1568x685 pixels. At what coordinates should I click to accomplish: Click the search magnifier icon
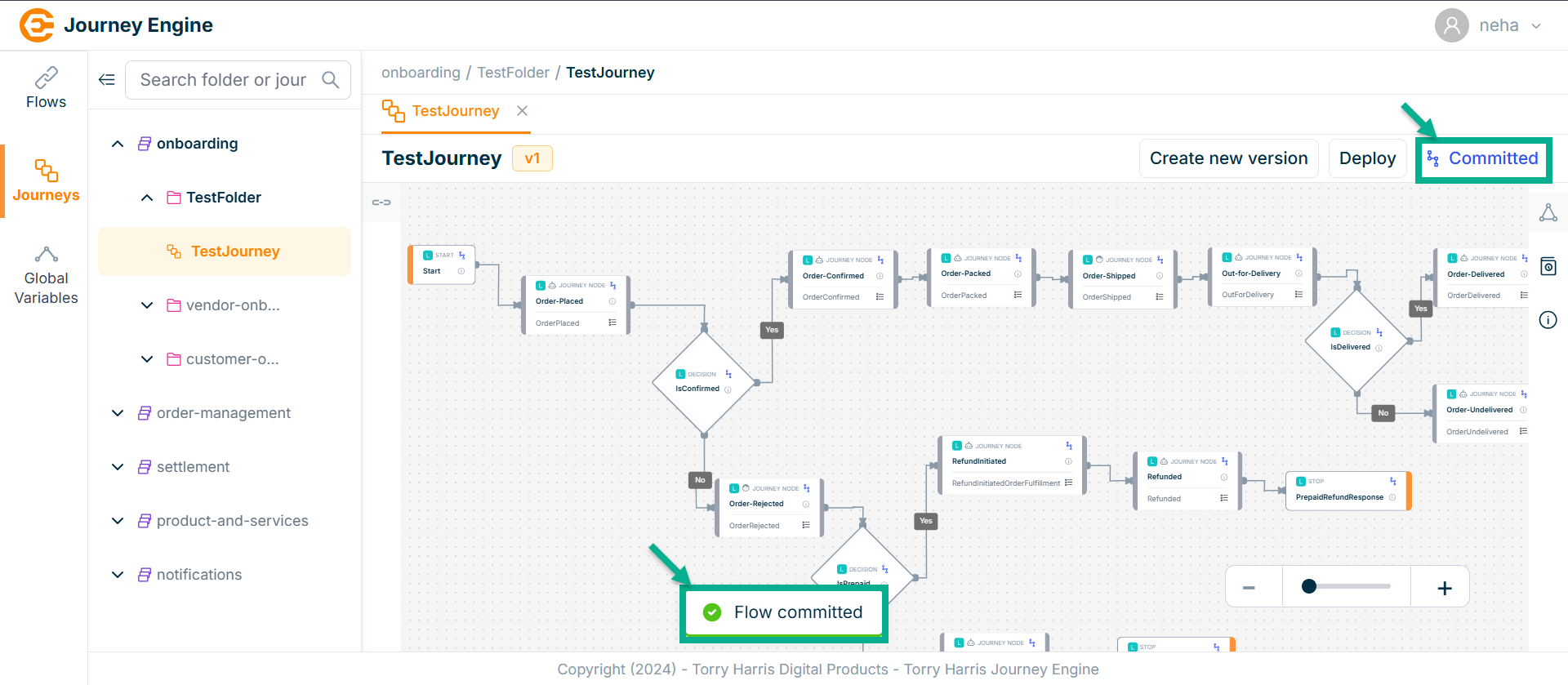click(331, 80)
